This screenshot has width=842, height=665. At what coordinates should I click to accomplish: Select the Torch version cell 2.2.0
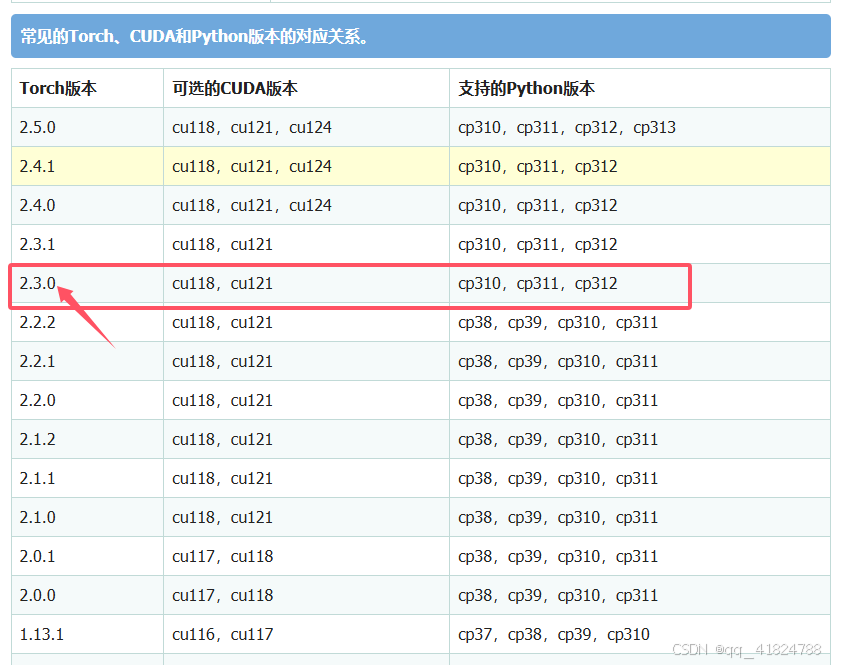[88, 400]
